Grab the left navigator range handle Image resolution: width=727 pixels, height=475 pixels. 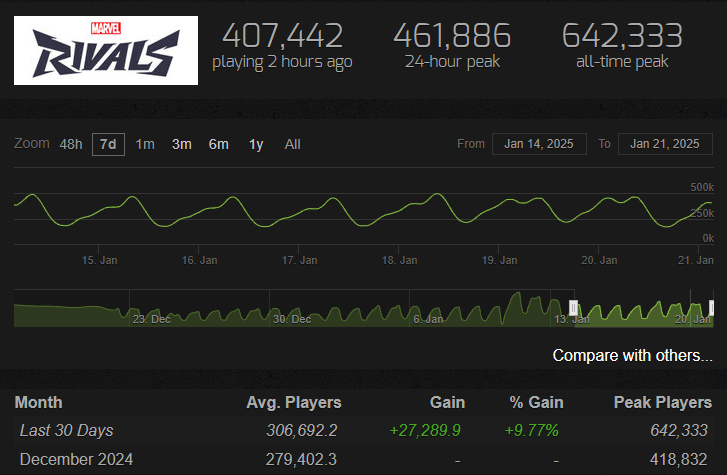click(x=574, y=308)
